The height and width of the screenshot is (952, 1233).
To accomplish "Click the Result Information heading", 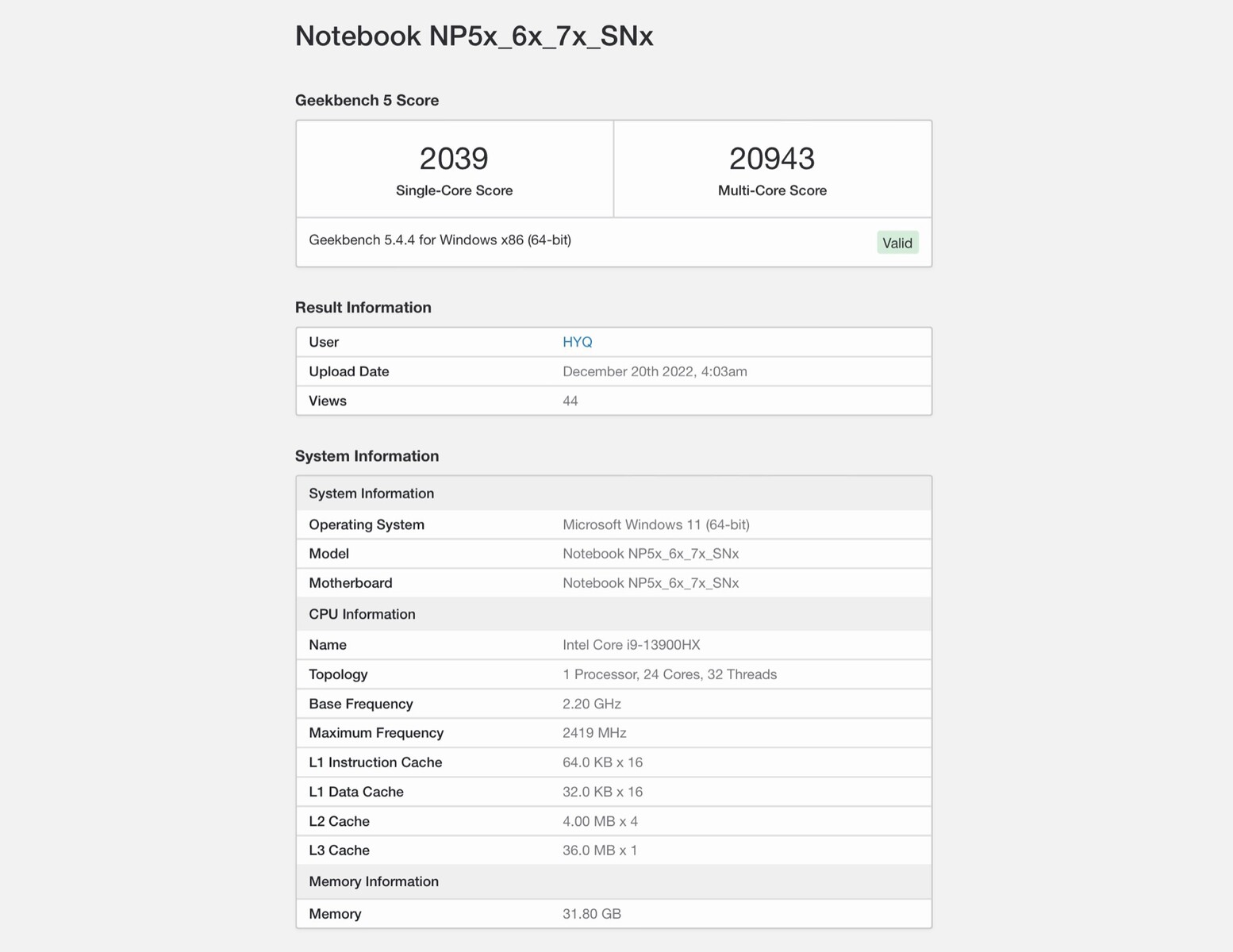I will click(363, 307).
